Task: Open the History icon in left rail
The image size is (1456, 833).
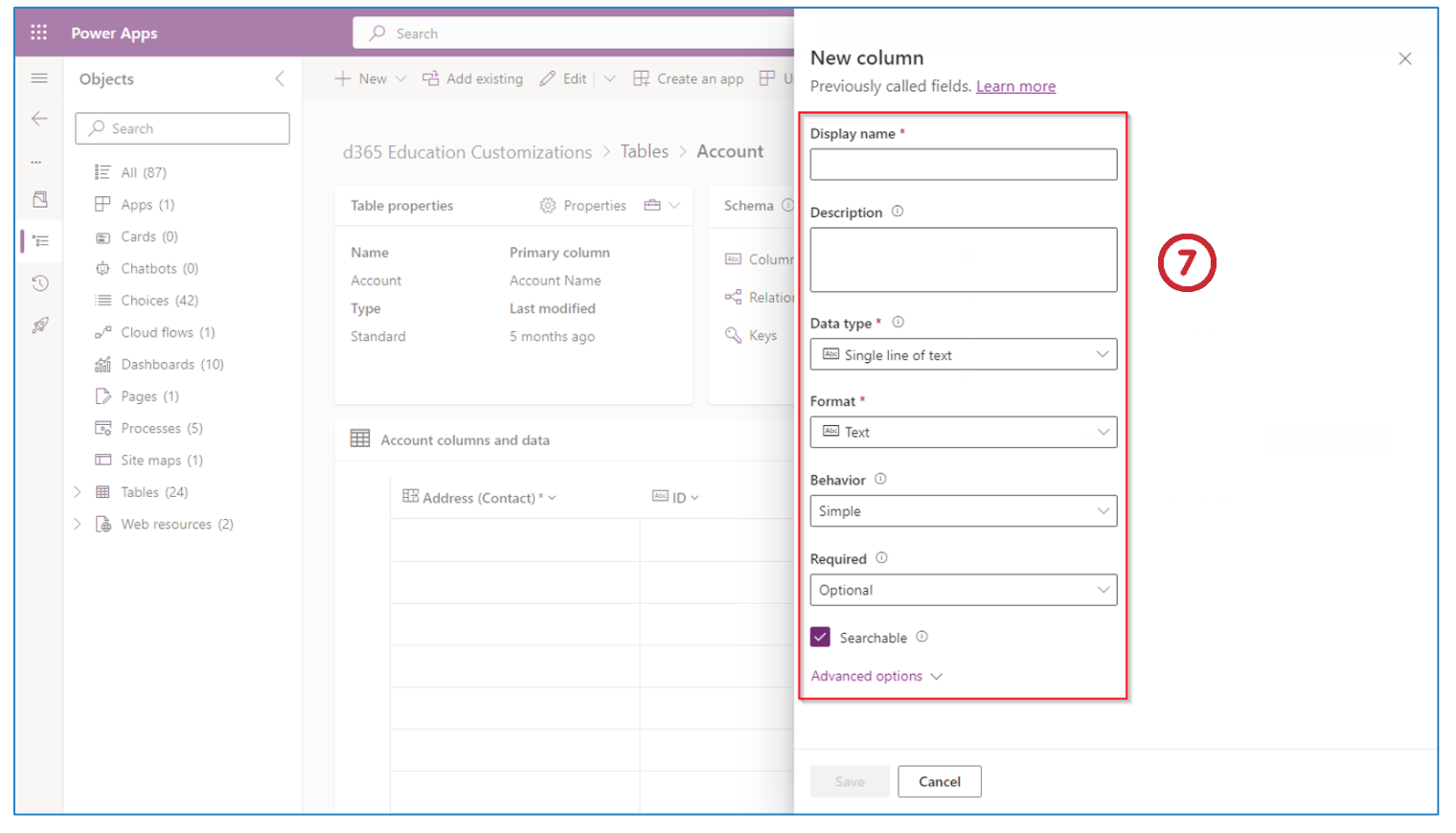Action: coord(39,283)
